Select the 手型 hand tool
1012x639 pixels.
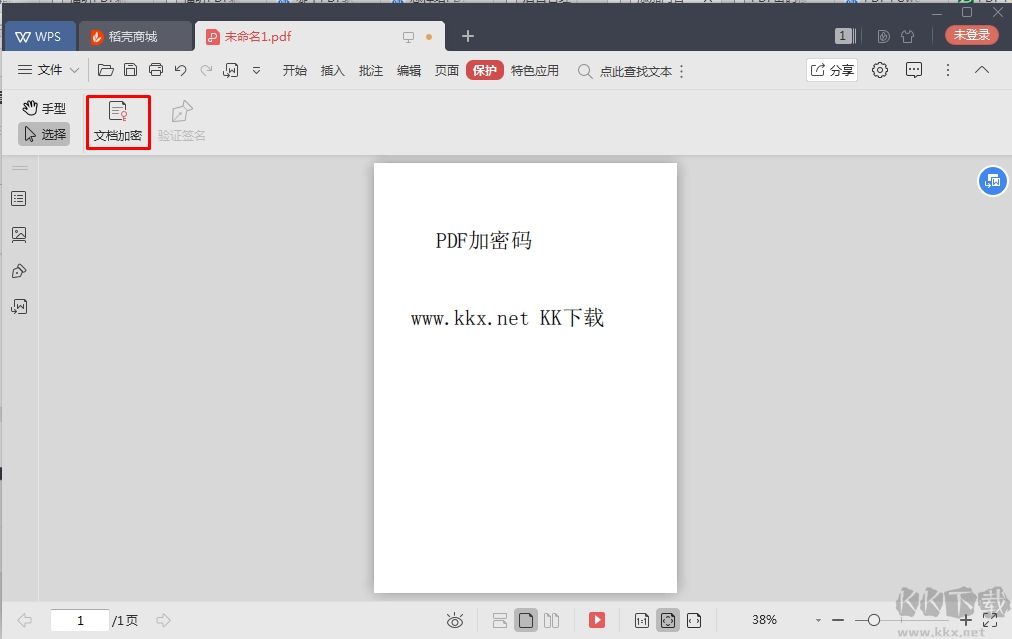[44, 108]
